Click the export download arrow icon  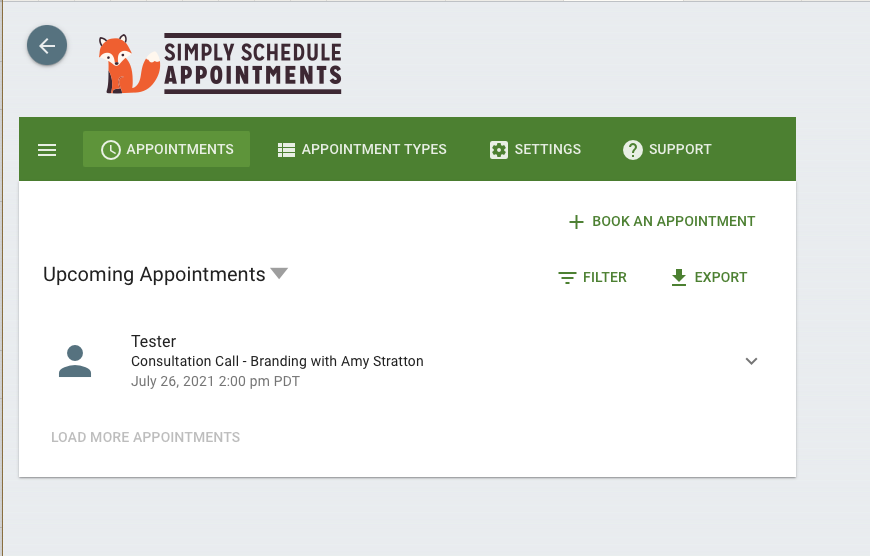(x=679, y=277)
